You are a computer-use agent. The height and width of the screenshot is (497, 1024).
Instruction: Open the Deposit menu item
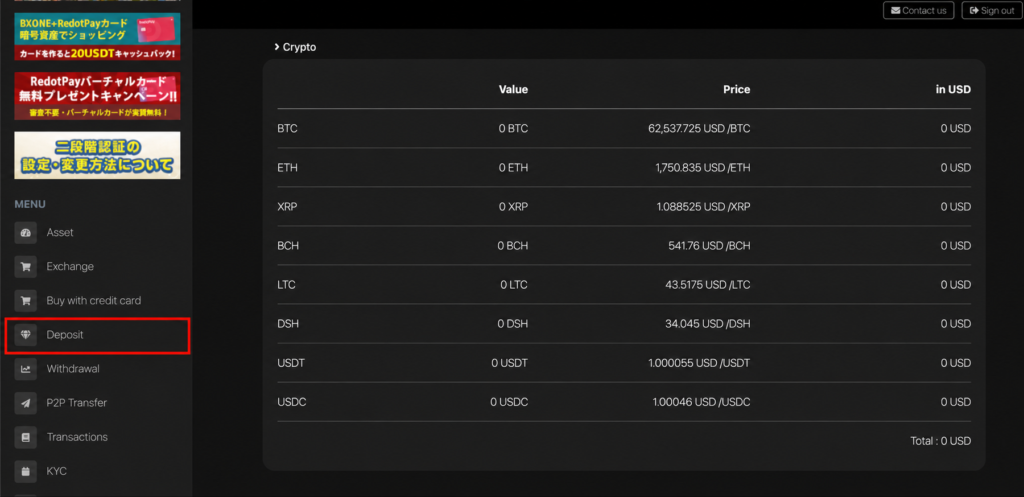pos(97,335)
